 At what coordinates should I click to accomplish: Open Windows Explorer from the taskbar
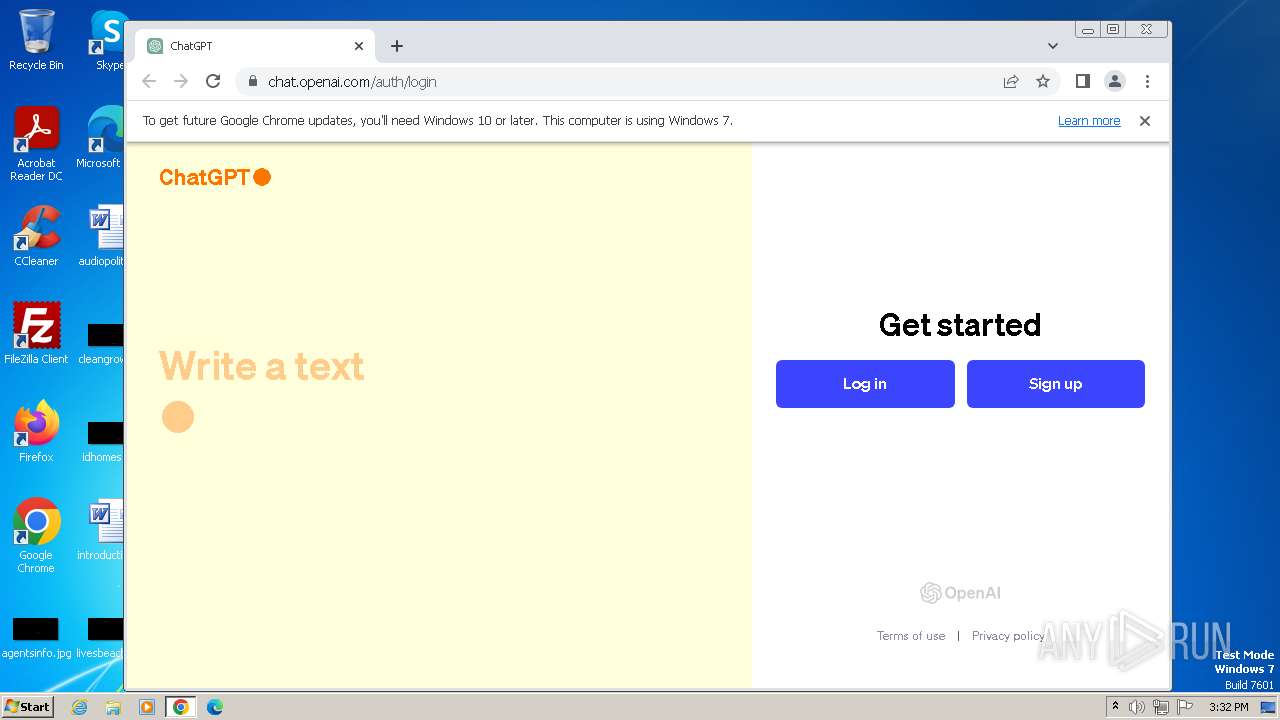(113, 707)
